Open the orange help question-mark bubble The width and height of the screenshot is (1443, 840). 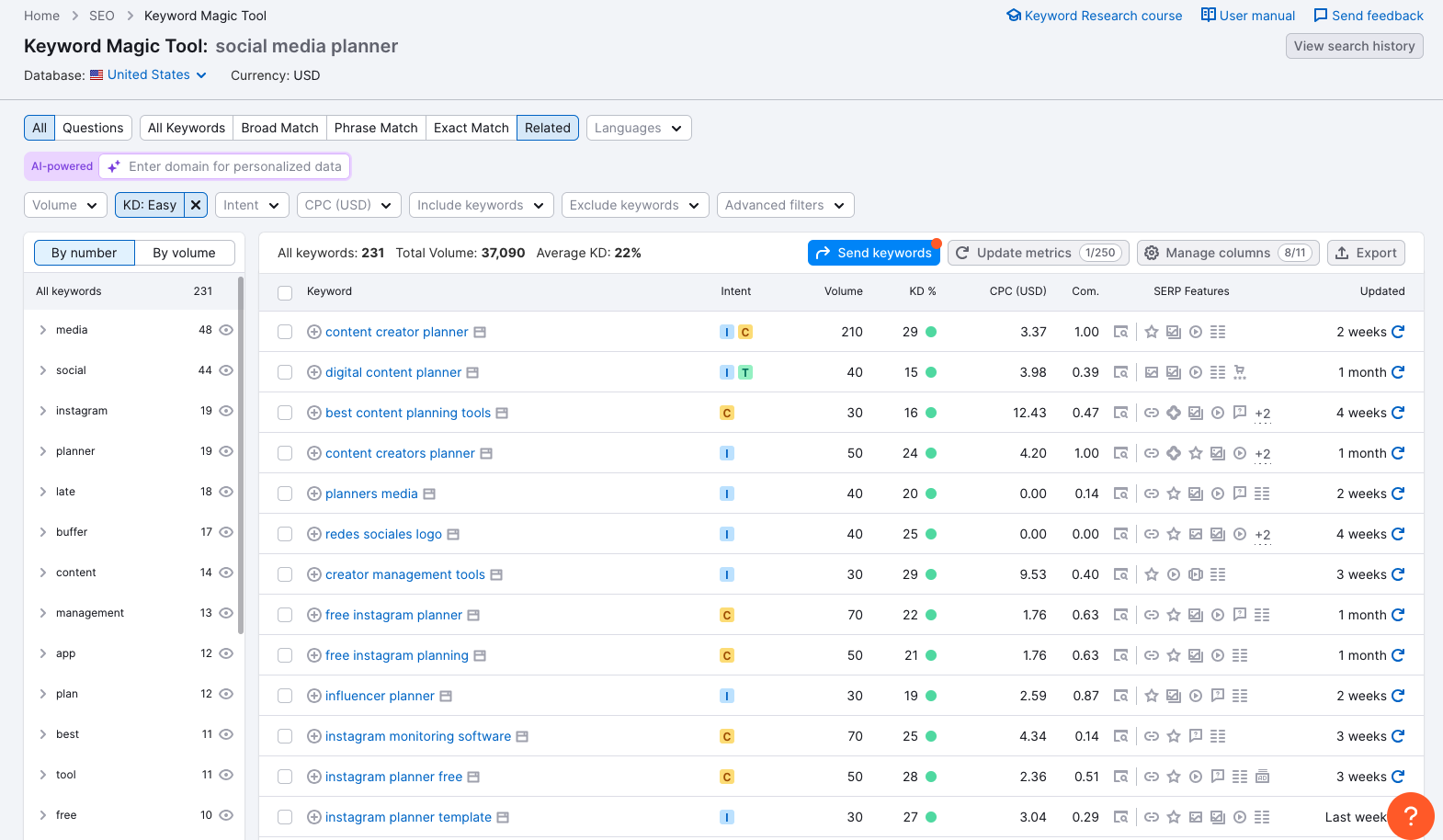point(1411,816)
